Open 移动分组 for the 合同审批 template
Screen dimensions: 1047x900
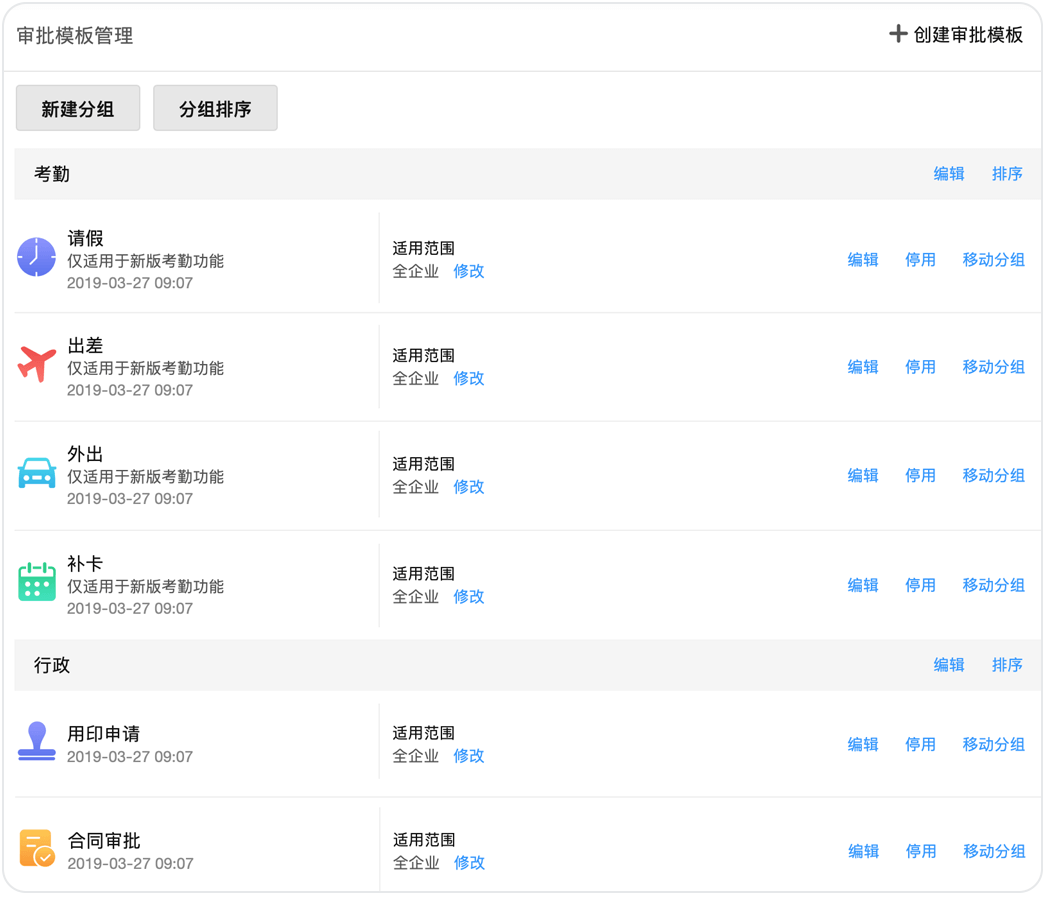point(994,852)
